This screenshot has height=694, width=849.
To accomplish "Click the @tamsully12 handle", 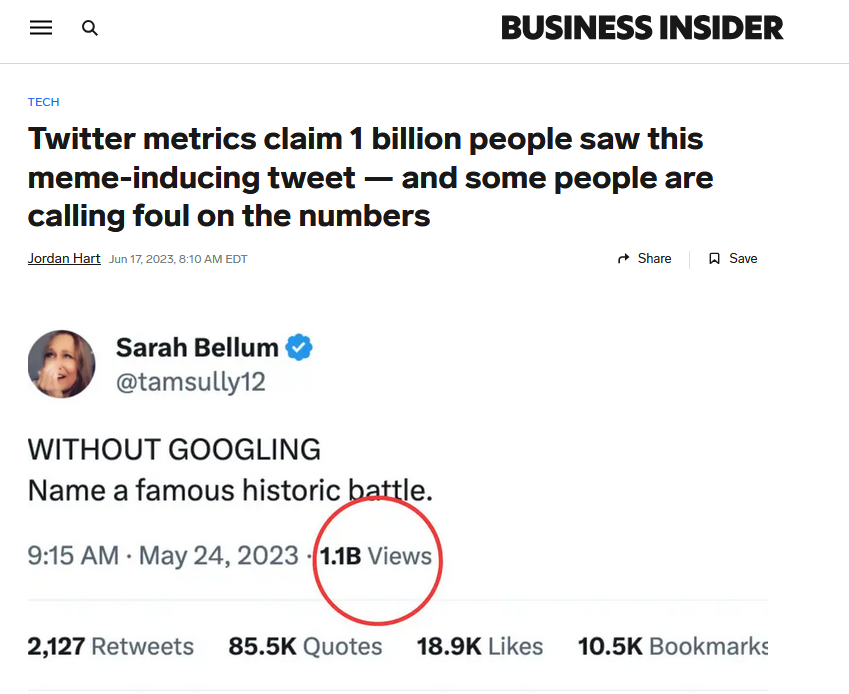I will point(191,382).
